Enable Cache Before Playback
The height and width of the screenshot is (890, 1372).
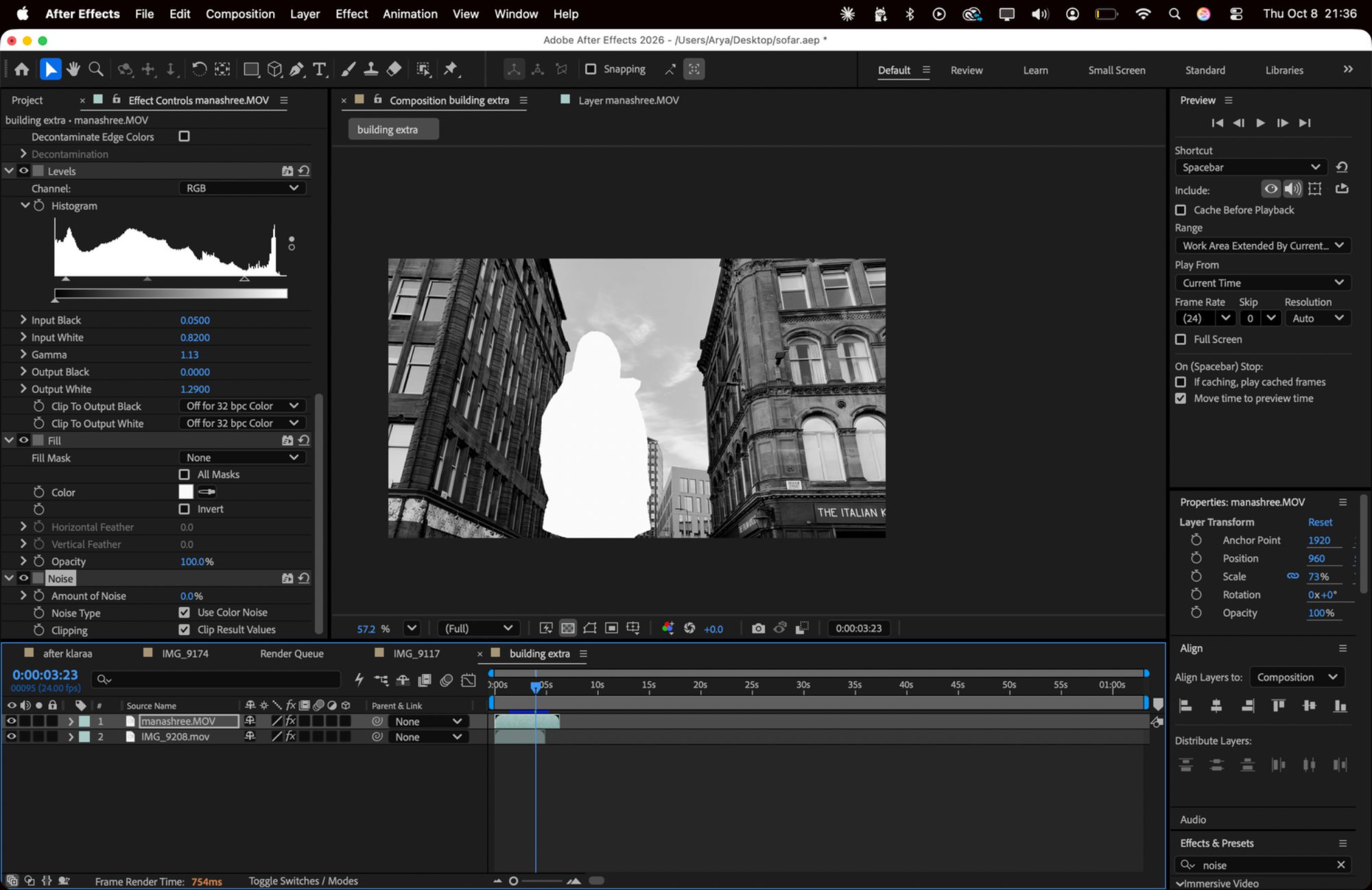[x=1181, y=210]
